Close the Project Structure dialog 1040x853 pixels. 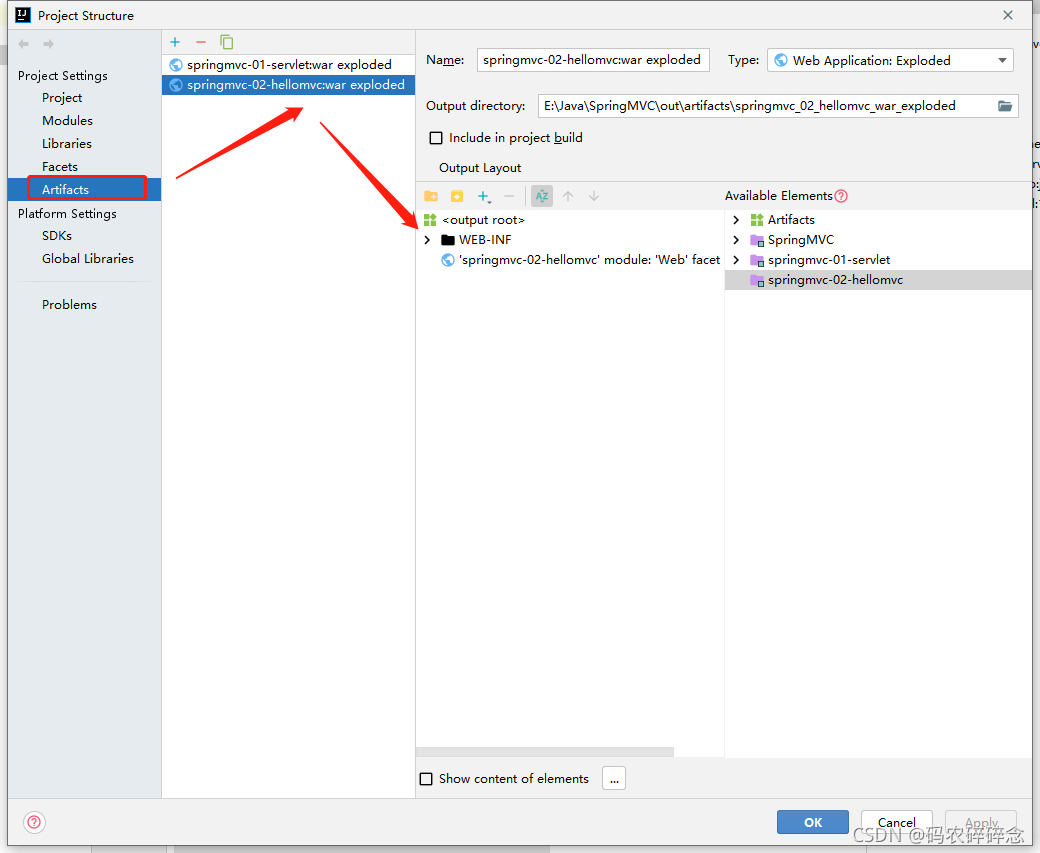pyautogui.click(x=1008, y=15)
